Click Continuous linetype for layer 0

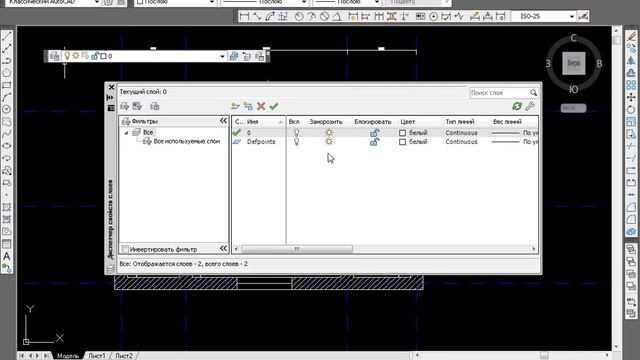(461, 133)
